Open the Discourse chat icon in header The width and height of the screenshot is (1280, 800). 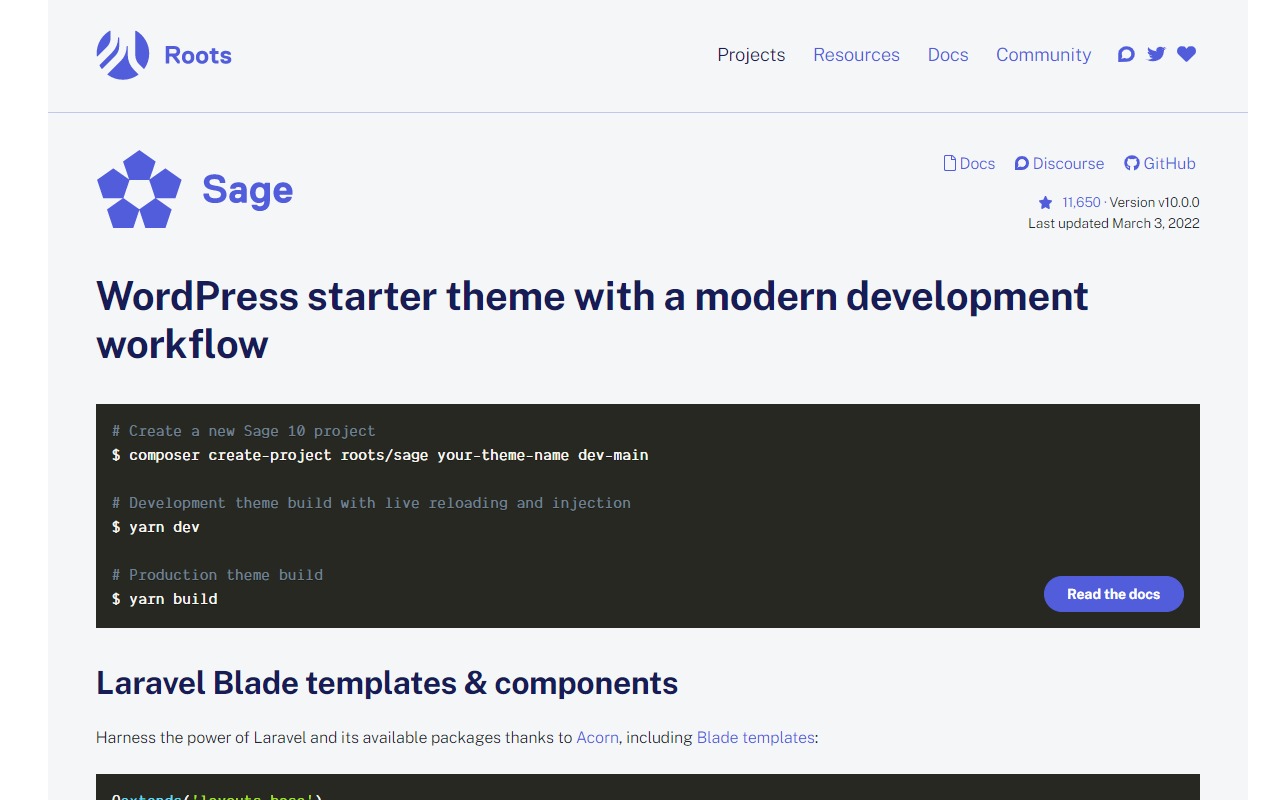(1126, 54)
